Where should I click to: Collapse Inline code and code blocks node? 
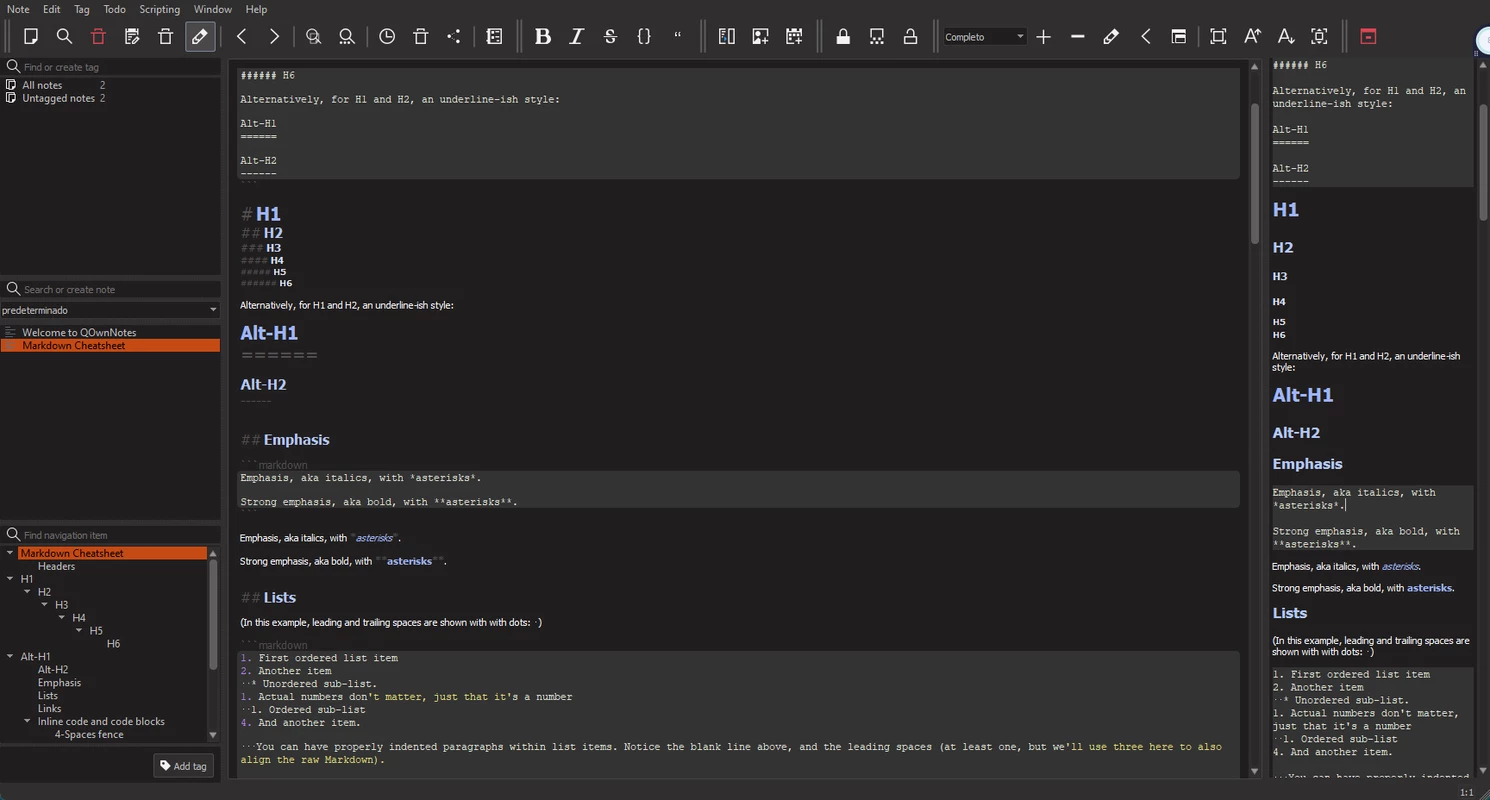(28, 721)
